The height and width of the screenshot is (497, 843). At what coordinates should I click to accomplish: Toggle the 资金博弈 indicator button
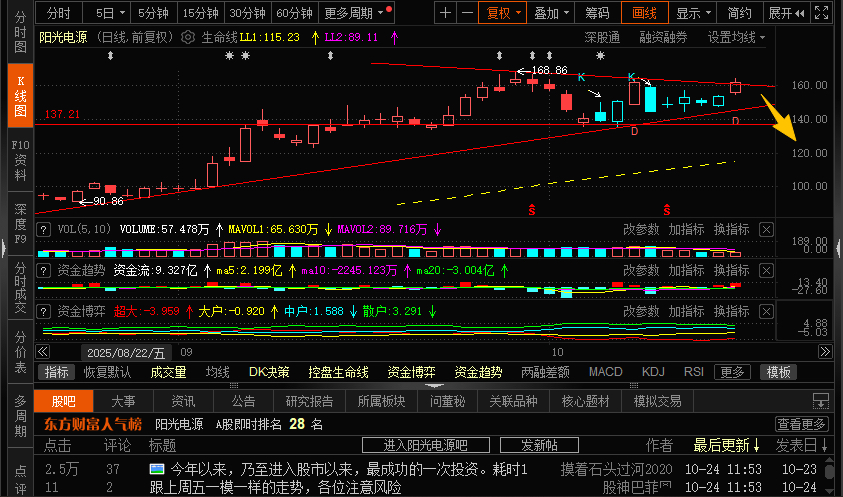(x=411, y=372)
